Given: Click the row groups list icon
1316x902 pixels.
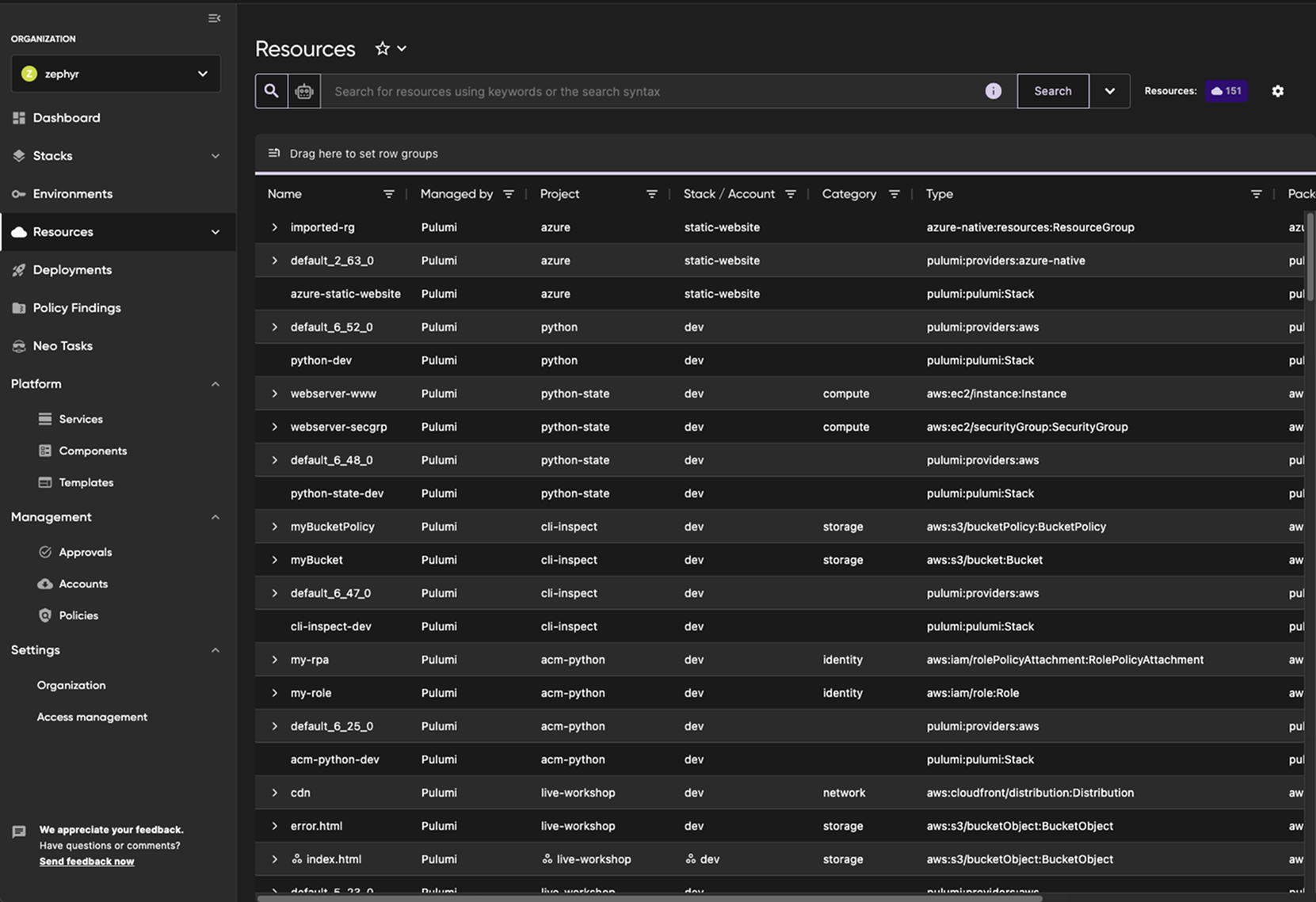Looking at the screenshot, I should point(274,153).
